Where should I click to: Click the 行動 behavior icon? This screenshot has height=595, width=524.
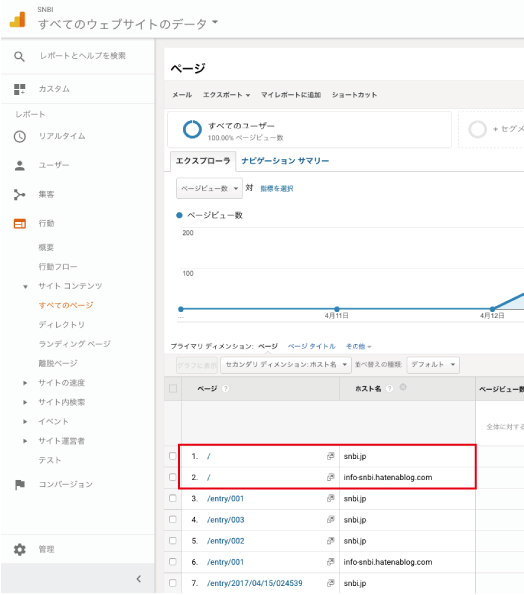pos(19,224)
